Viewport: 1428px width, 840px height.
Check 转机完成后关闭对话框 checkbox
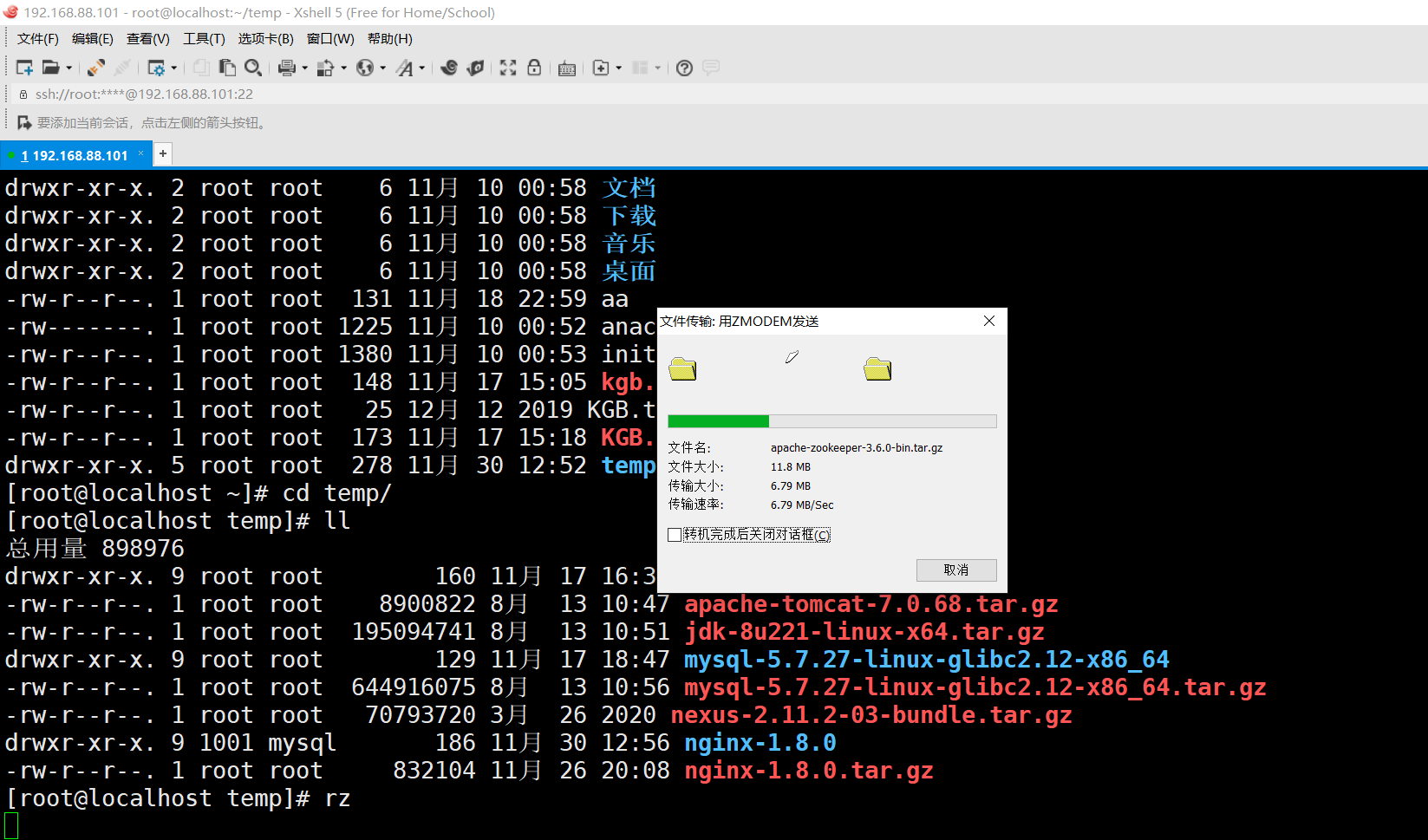(x=675, y=535)
